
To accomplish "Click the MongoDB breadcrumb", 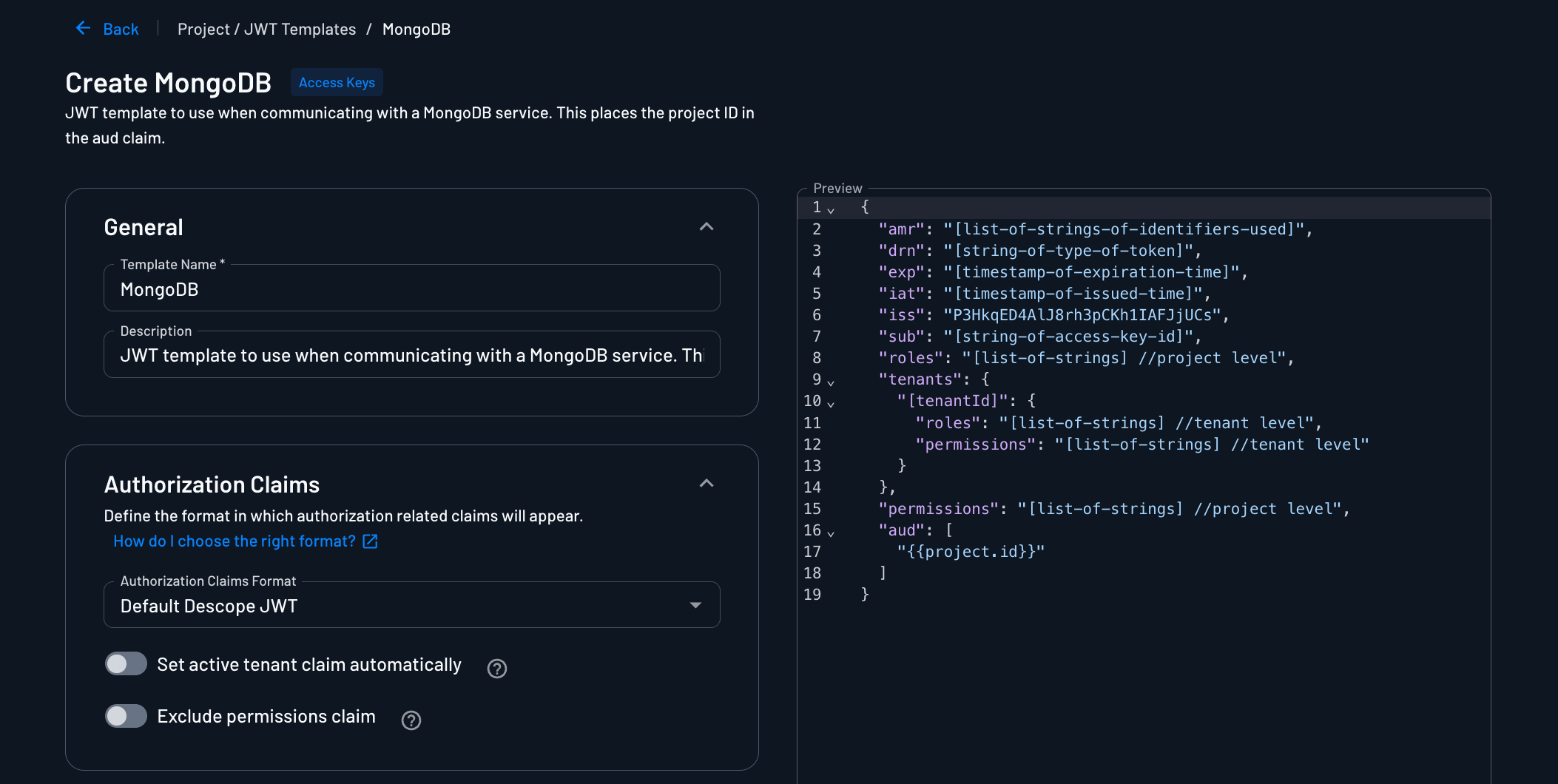I will click(x=416, y=29).
